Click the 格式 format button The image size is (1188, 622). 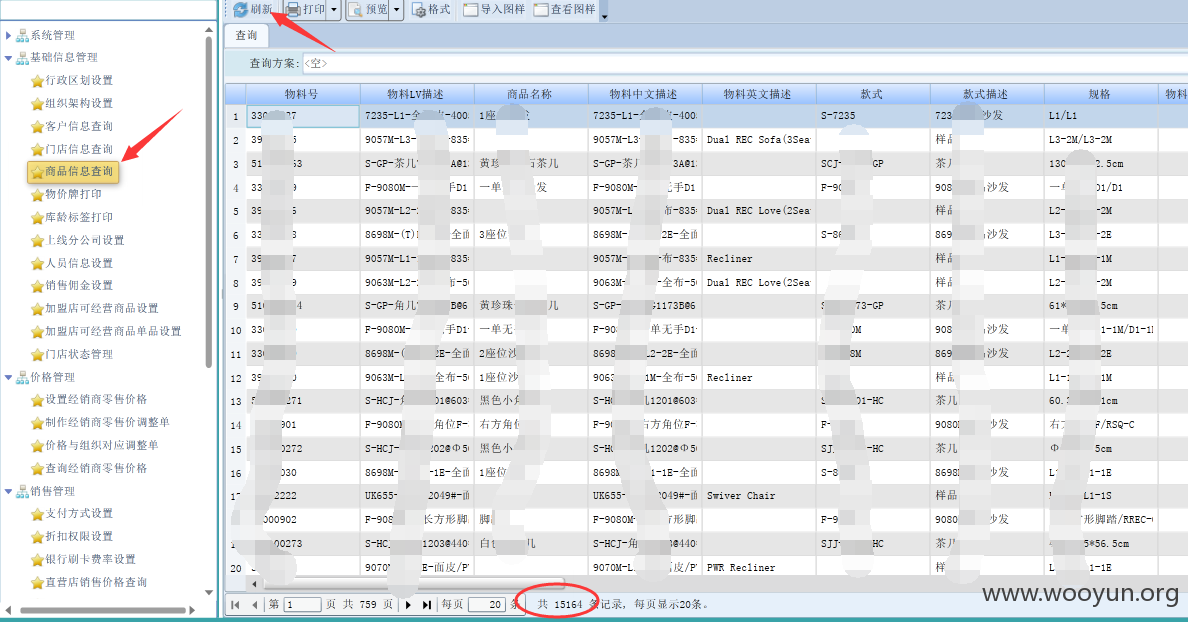431,10
